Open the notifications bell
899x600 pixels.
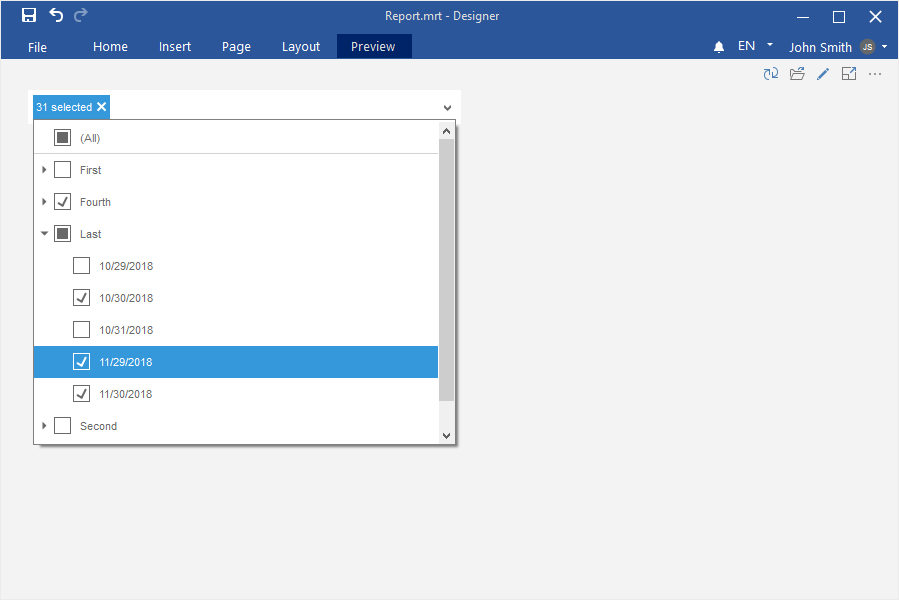point(719,47)
